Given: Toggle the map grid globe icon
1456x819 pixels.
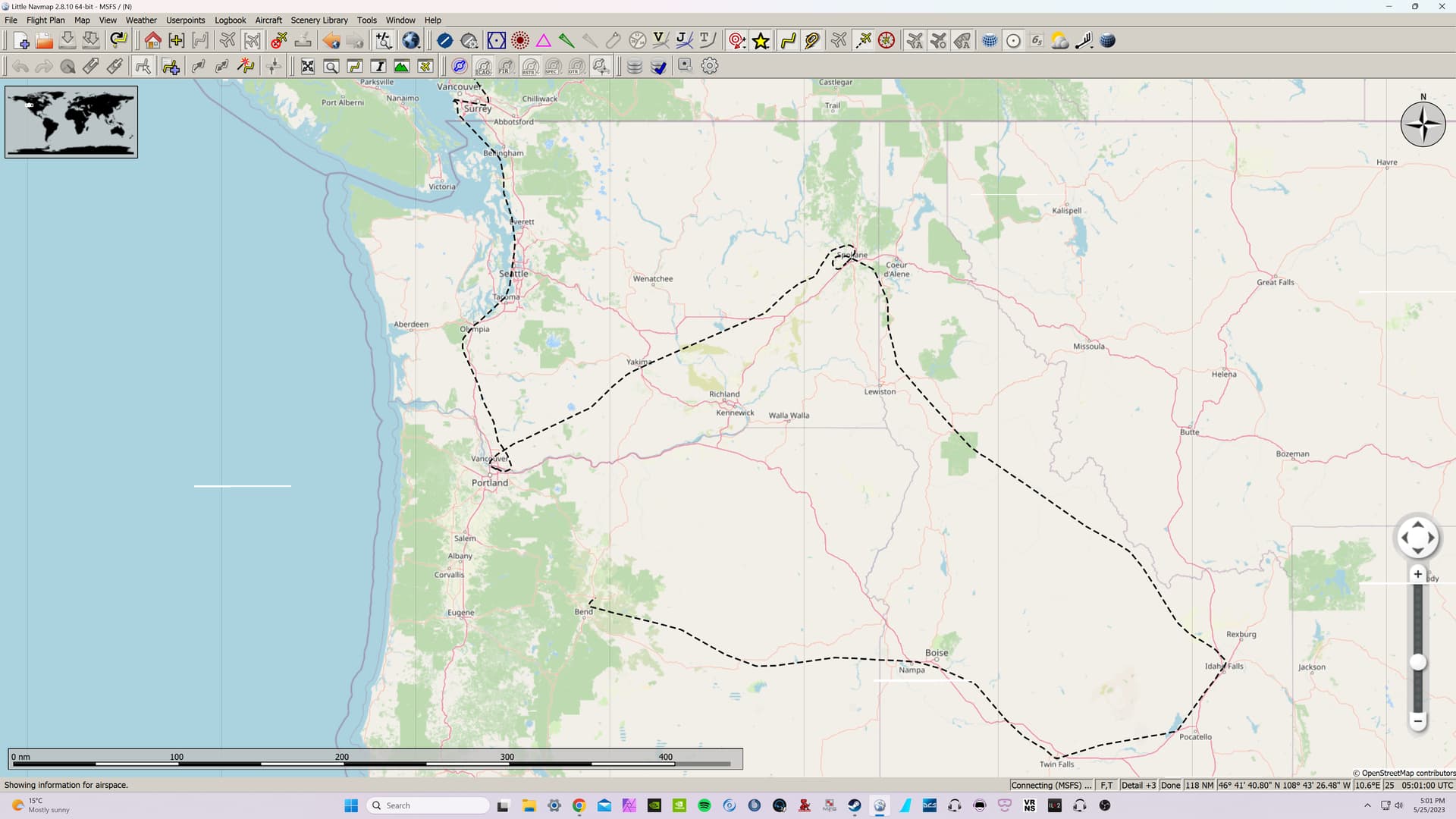Looking at the screenshot, I should [989, 41].
